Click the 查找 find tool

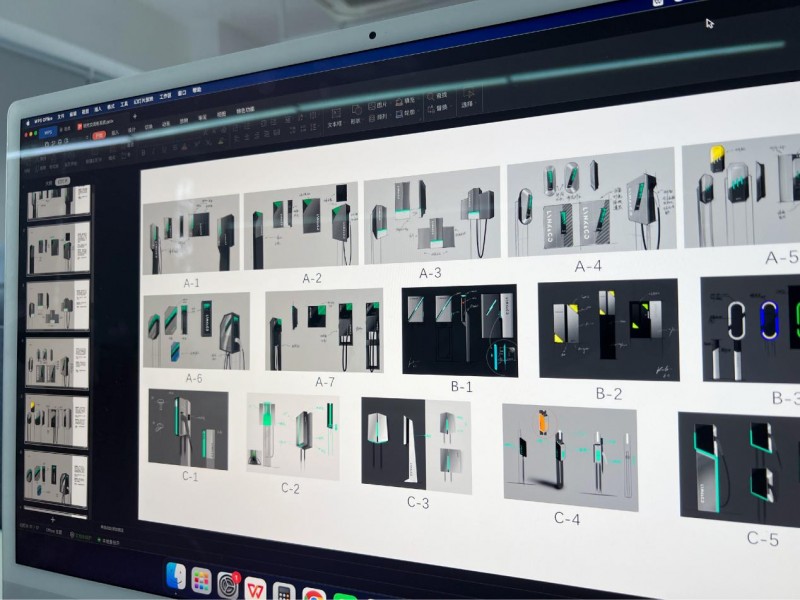click(x=437, y=95)
